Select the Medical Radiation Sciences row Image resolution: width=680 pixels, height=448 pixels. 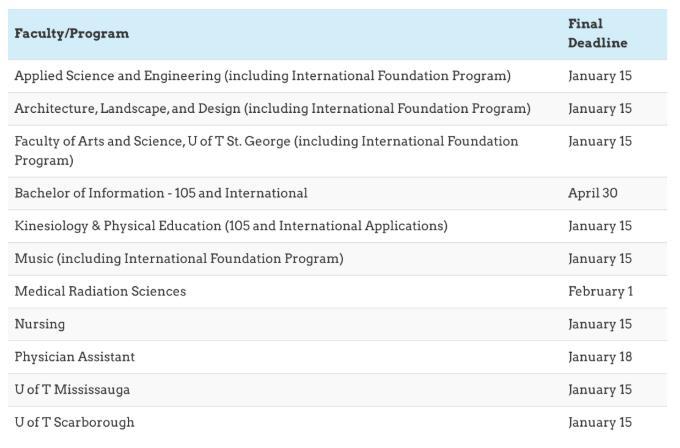pyautogui.click(x=337, y=291)
